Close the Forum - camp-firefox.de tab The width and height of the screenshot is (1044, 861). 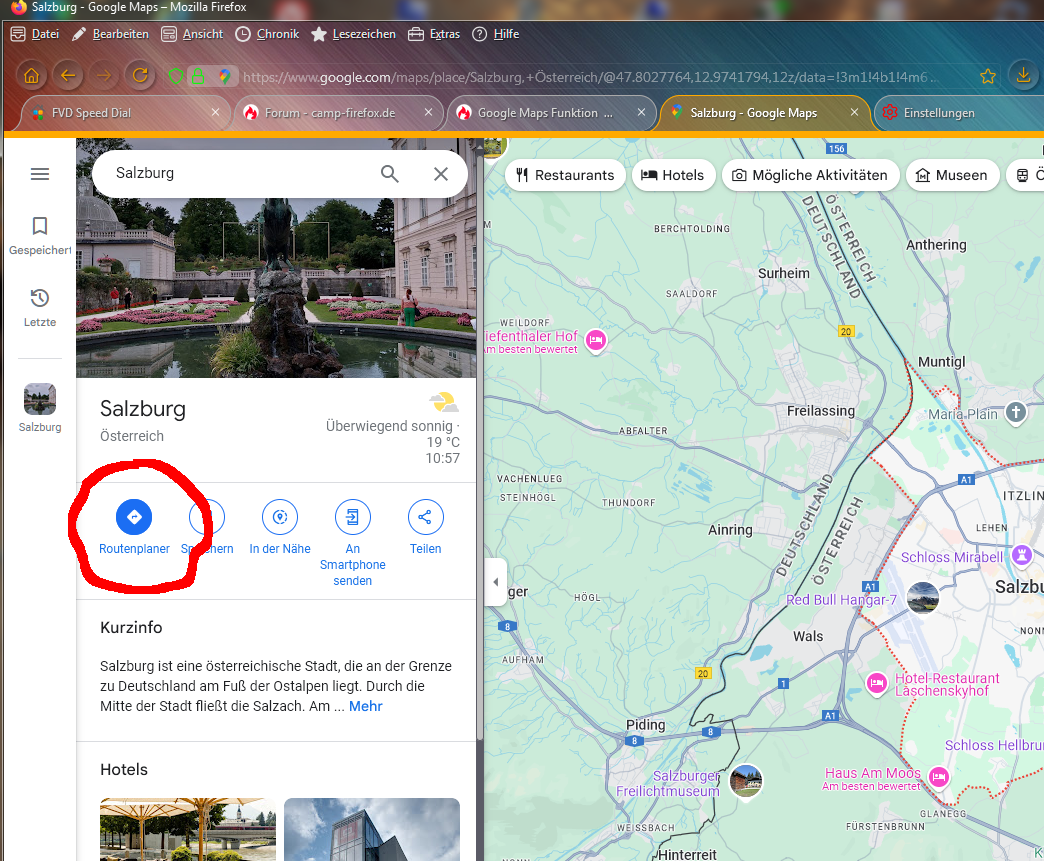click(x=429, y=113)
